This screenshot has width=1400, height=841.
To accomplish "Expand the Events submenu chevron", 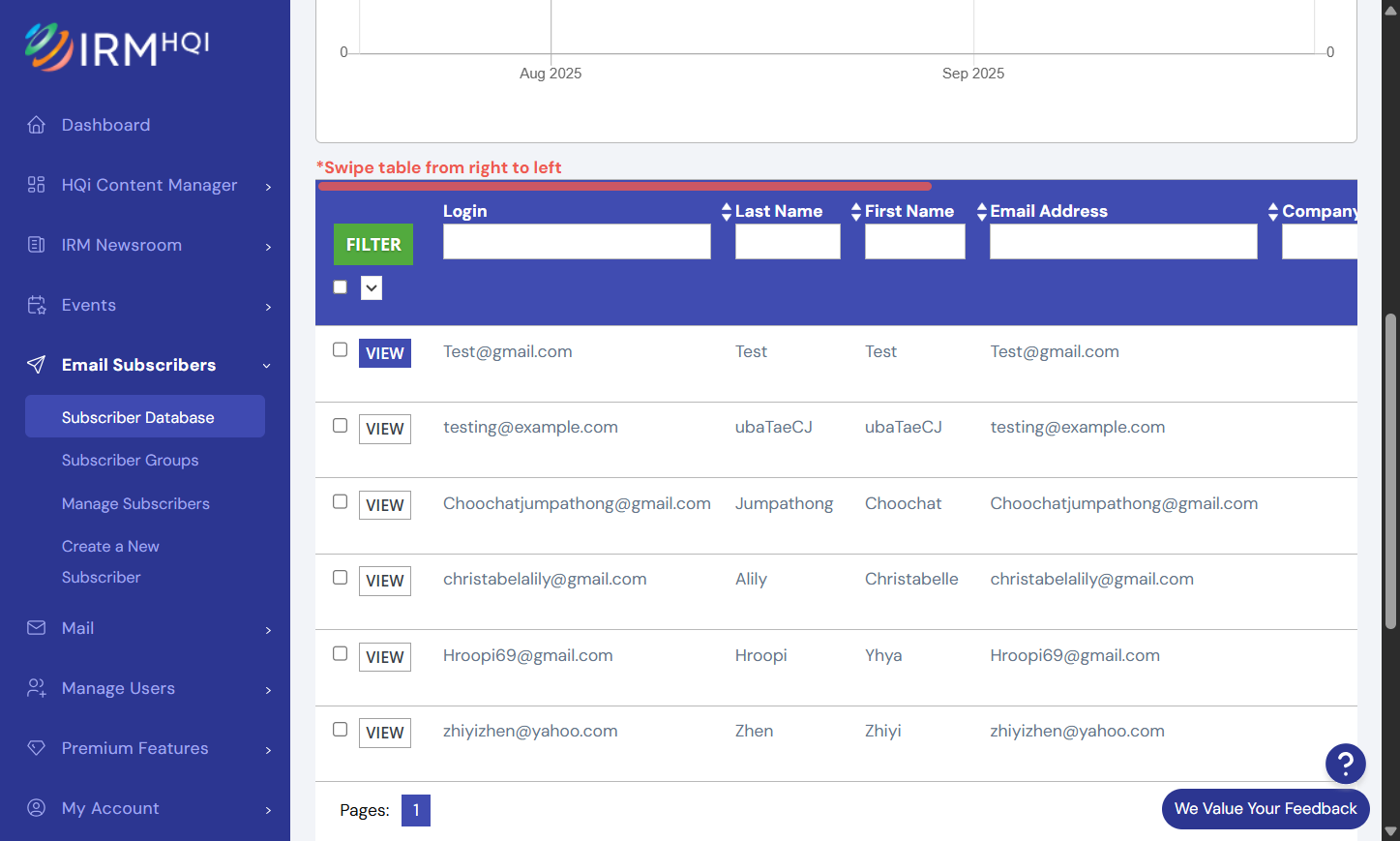I will pos(268,307).
